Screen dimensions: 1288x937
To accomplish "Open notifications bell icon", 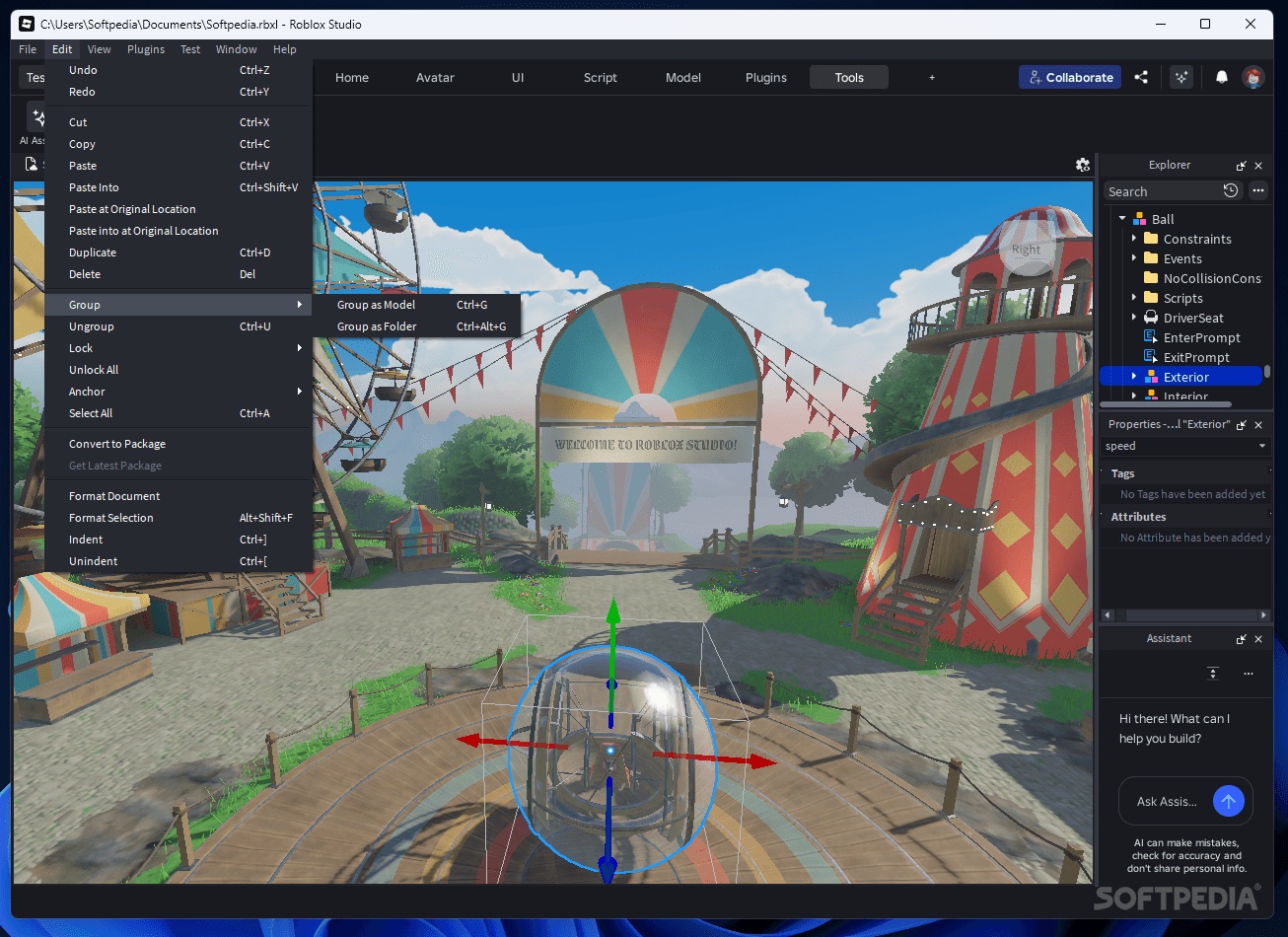I will 1222,77.
